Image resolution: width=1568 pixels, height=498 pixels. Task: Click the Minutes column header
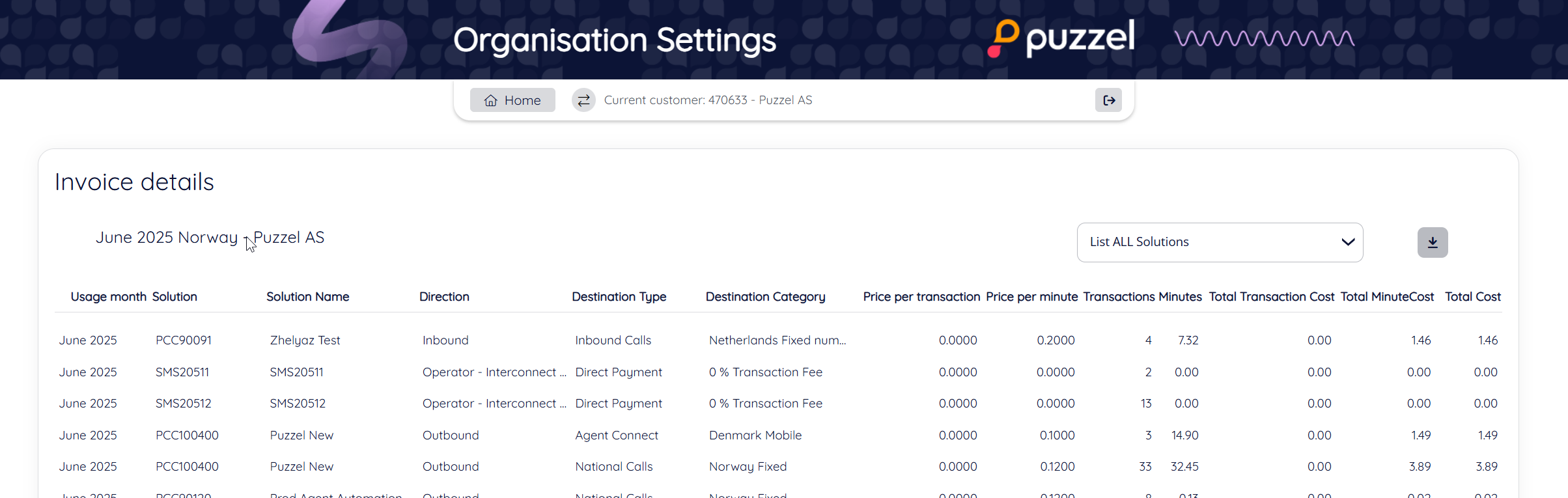(1180, 297)
